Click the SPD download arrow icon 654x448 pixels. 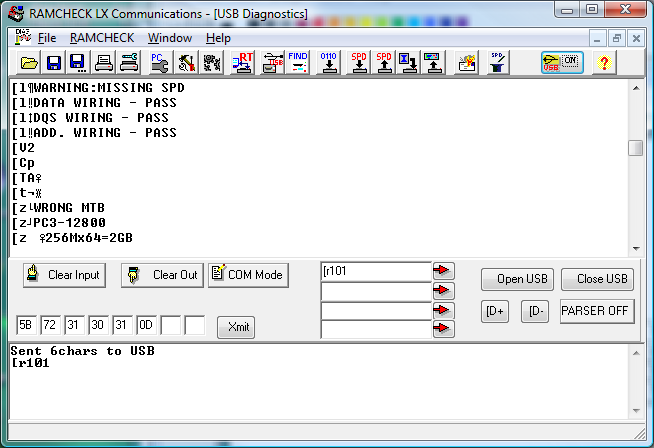coord(359,63)
